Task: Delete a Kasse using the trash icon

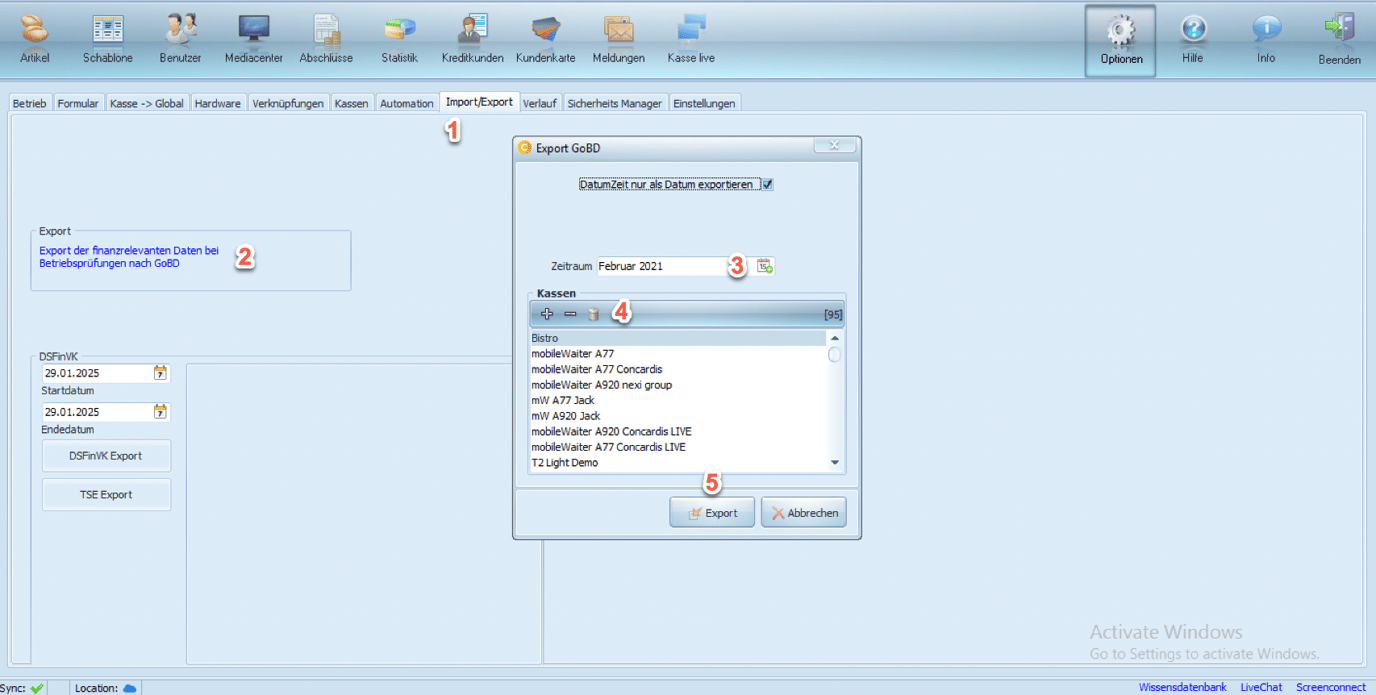Action: click(x=593, y=313)
